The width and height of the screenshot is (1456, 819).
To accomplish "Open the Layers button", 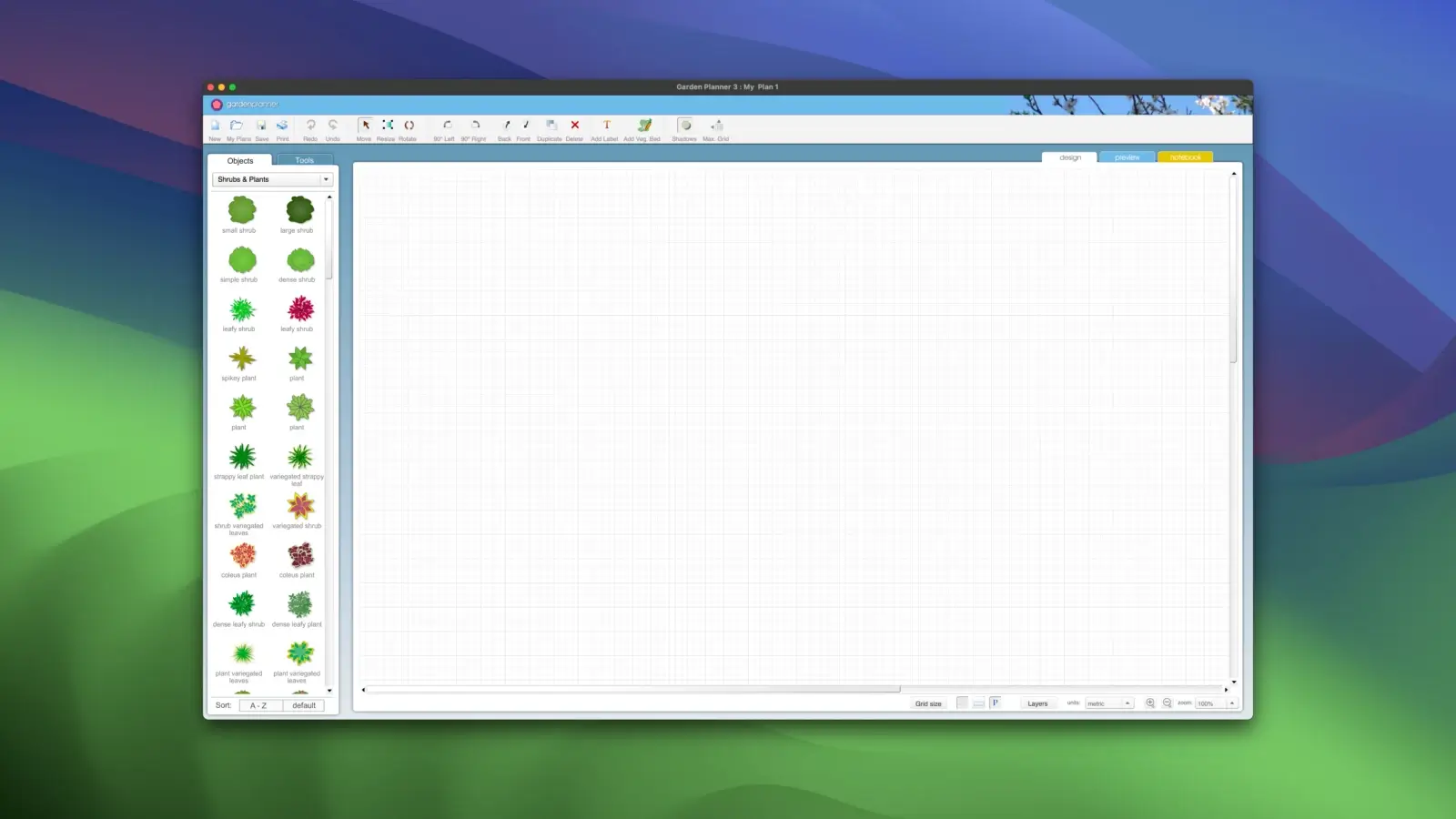I will 1037,703.
